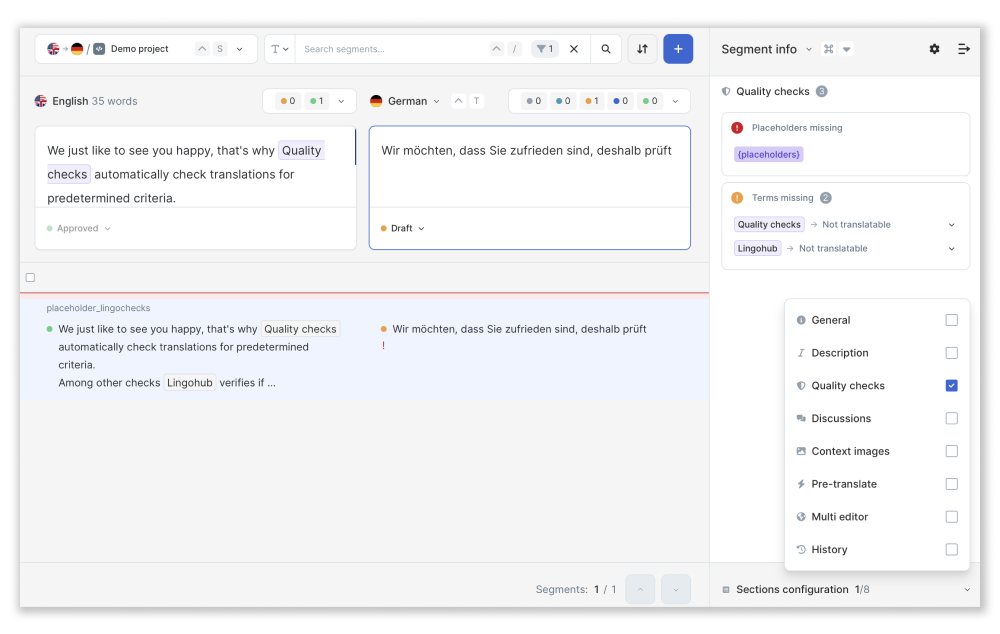1000x634 pixels.
Task: Expand German status counters dropdown
Action: 675,101
